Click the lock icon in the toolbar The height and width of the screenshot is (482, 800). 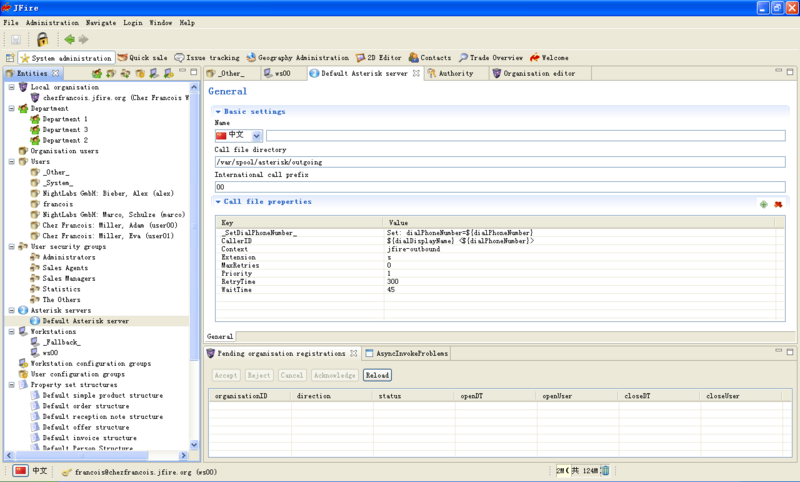42,40
